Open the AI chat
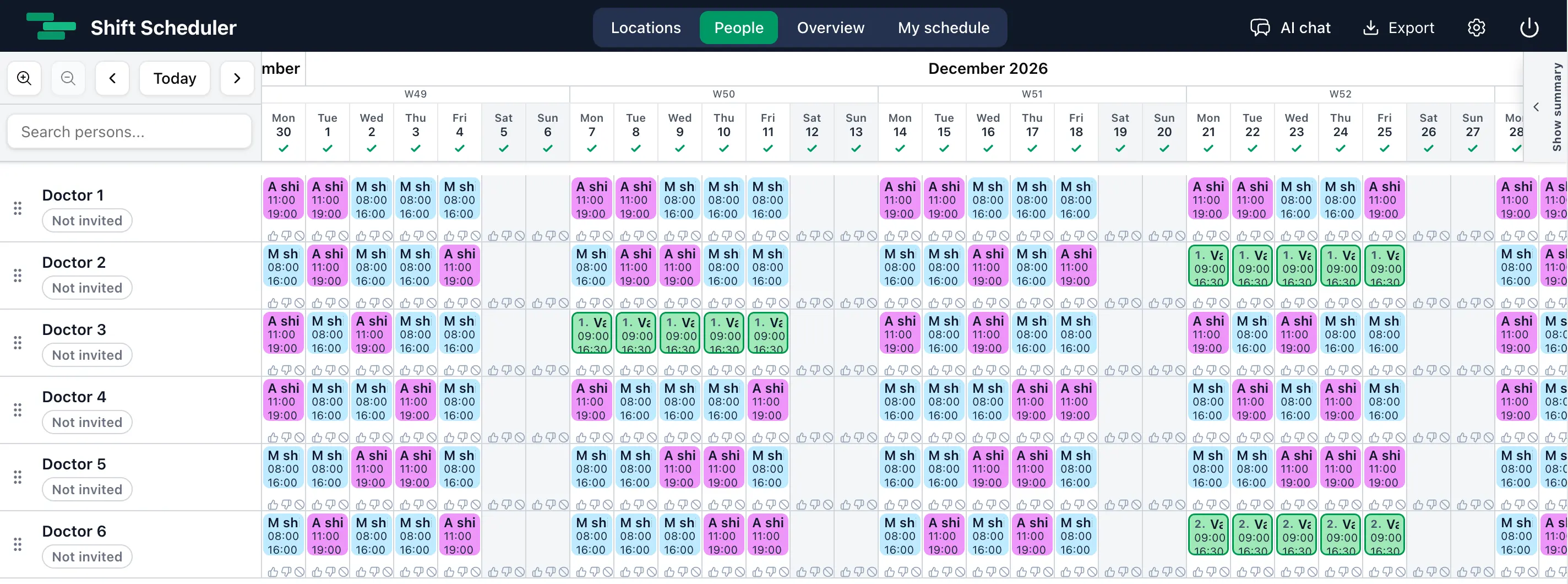 pyautogui.click(x=1291, y=28)
